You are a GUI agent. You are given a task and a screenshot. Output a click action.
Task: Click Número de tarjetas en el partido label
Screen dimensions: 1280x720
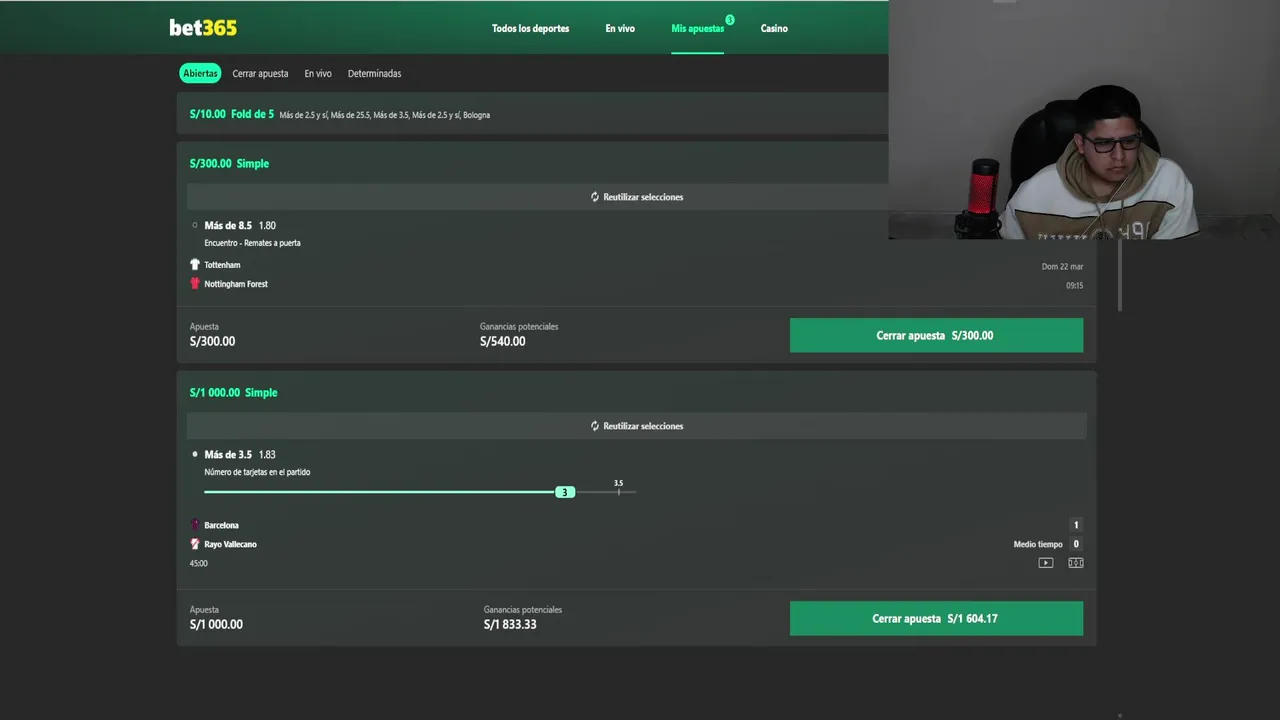[x=257, y=472]
